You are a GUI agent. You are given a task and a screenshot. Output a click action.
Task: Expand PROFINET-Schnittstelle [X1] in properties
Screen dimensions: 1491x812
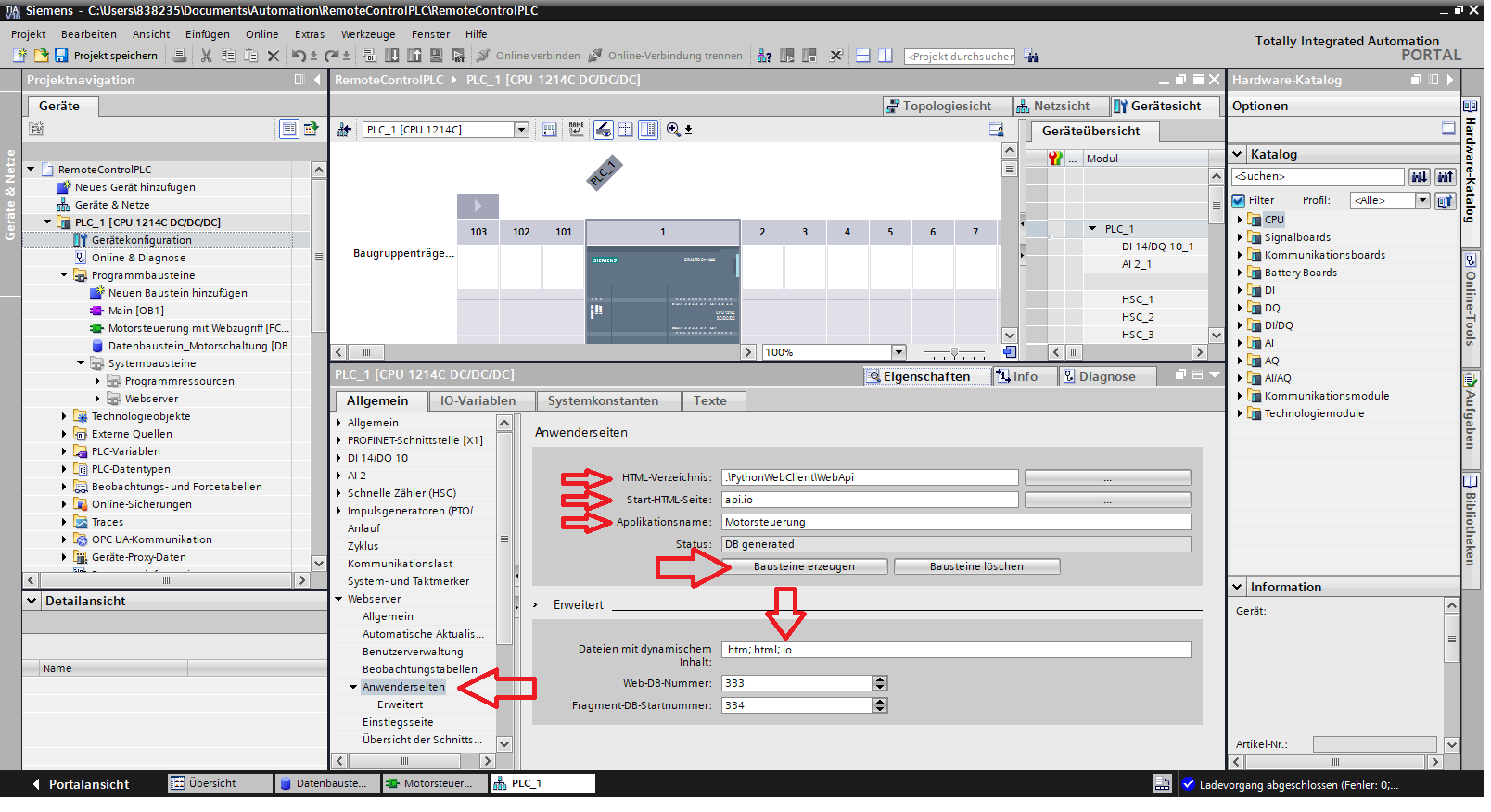point(339,440)
